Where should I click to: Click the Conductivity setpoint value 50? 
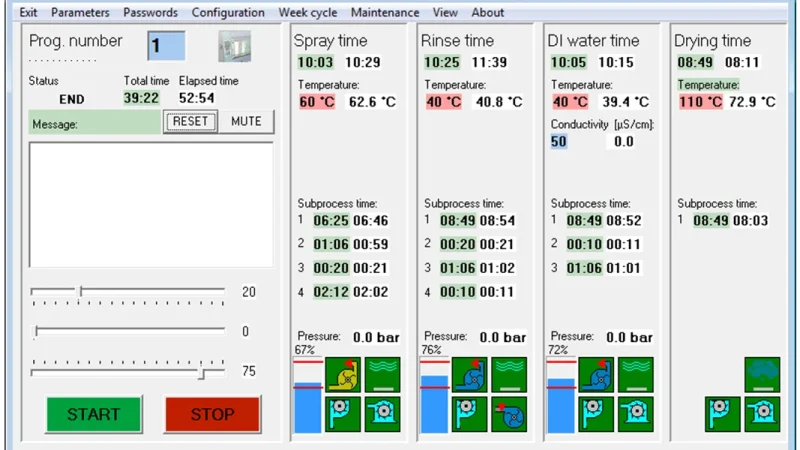click(x=559, y=141)
